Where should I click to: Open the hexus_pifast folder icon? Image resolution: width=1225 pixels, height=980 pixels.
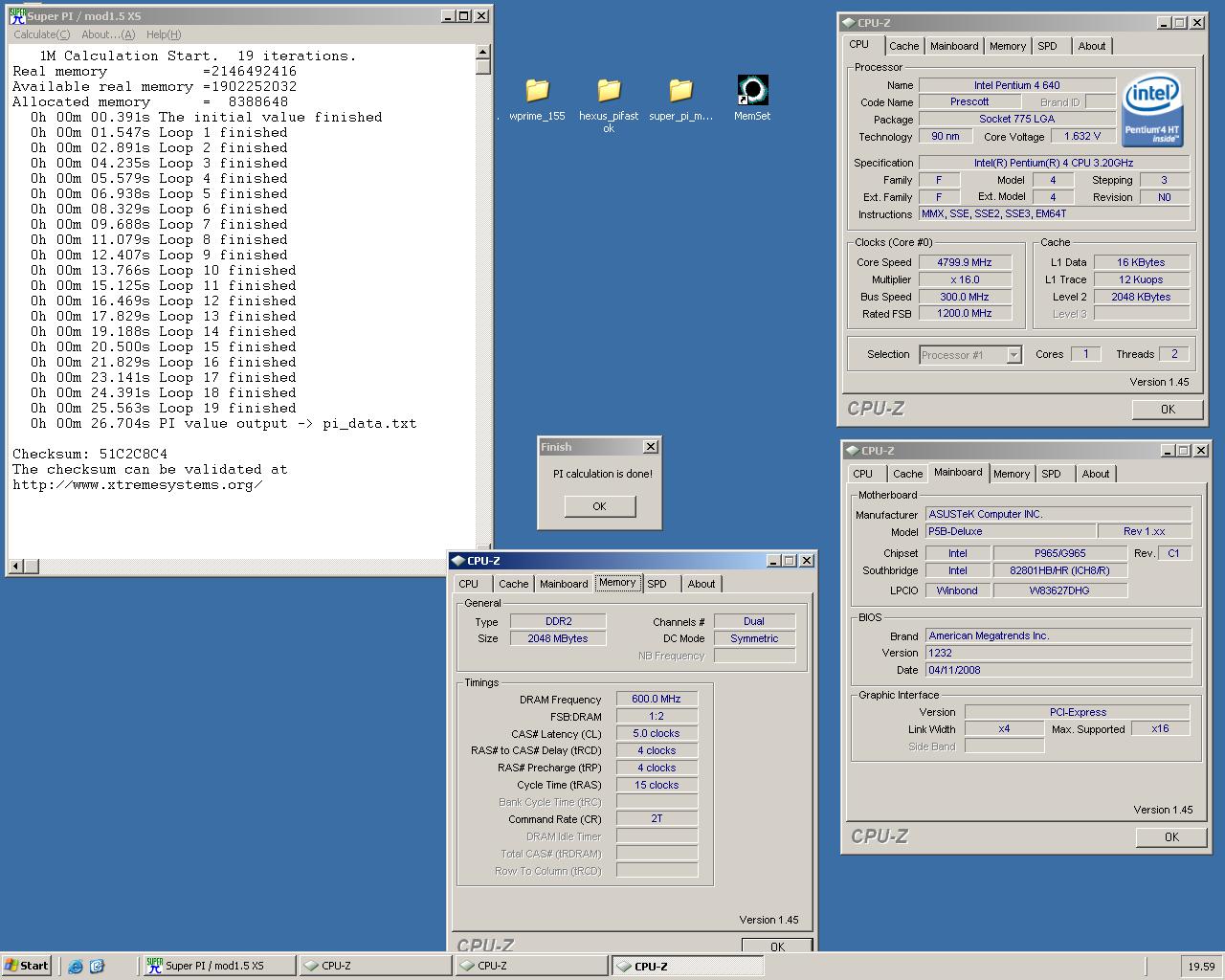pos(609,91)
